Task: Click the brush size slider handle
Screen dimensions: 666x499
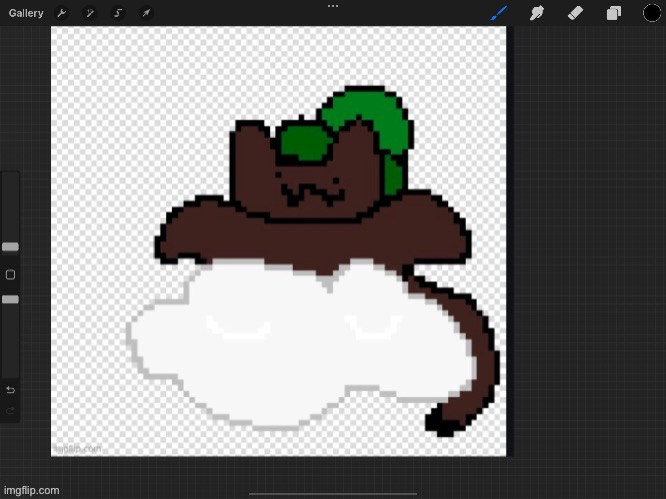Action: 10,247
